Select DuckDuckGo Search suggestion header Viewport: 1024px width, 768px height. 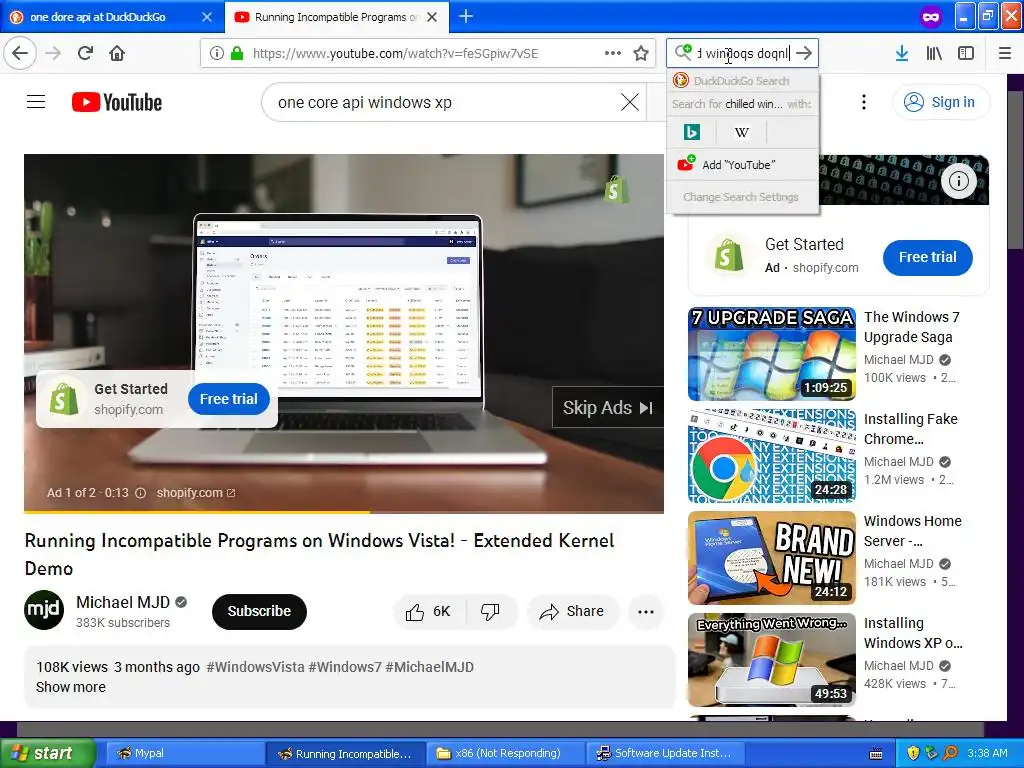pyautogui.click(x=743, y=80)
